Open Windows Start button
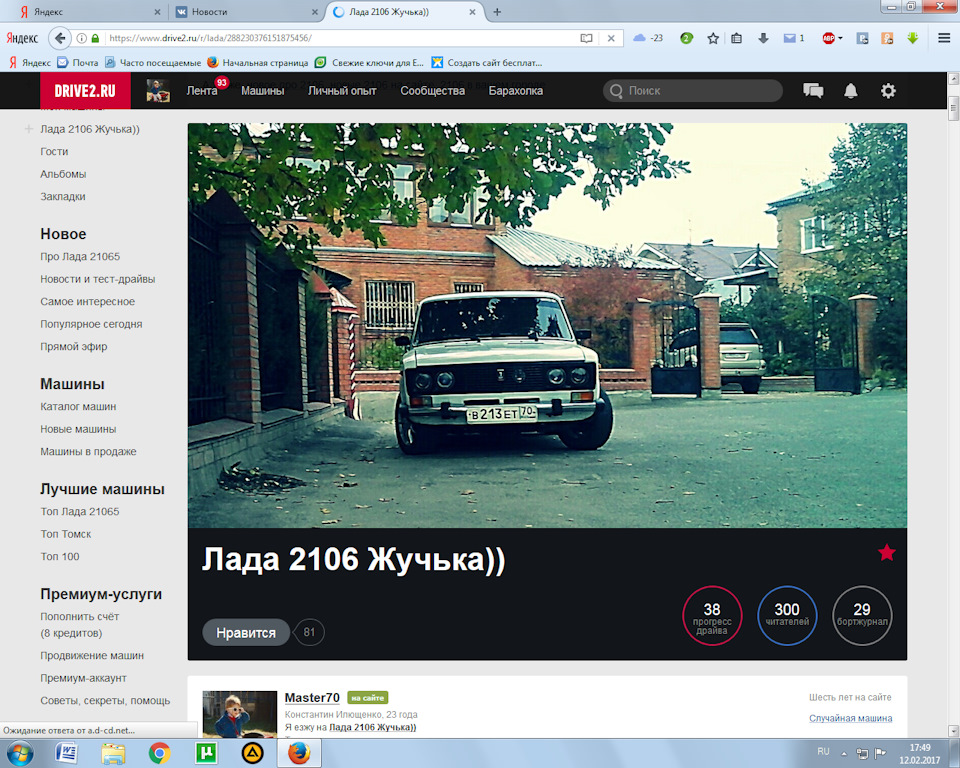Viewport: 960px width, 768px height. coord(19,753)
